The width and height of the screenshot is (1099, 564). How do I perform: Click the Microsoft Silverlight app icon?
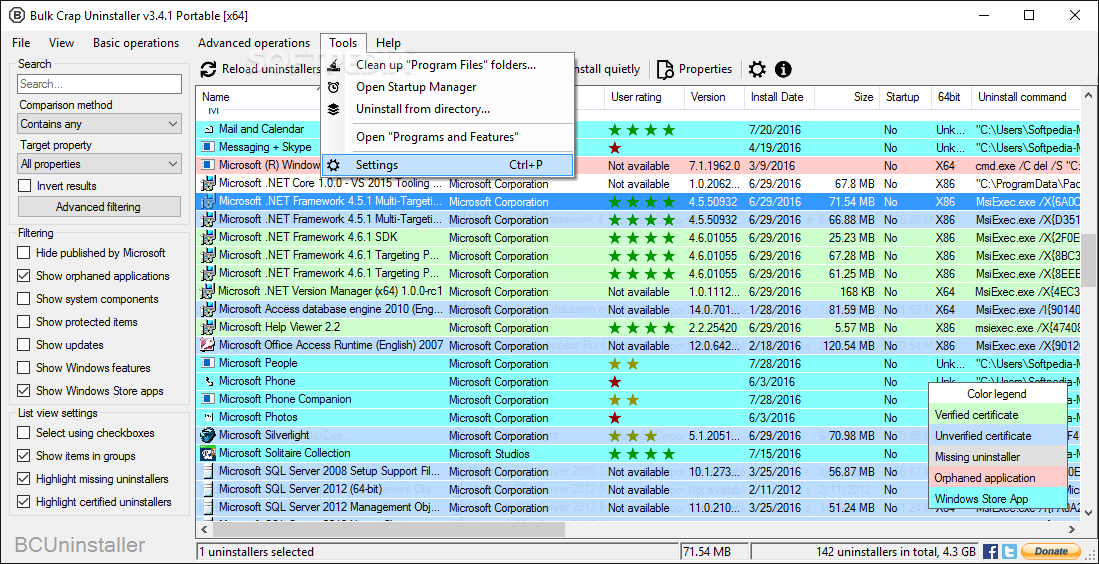click(x=207, y=435)
